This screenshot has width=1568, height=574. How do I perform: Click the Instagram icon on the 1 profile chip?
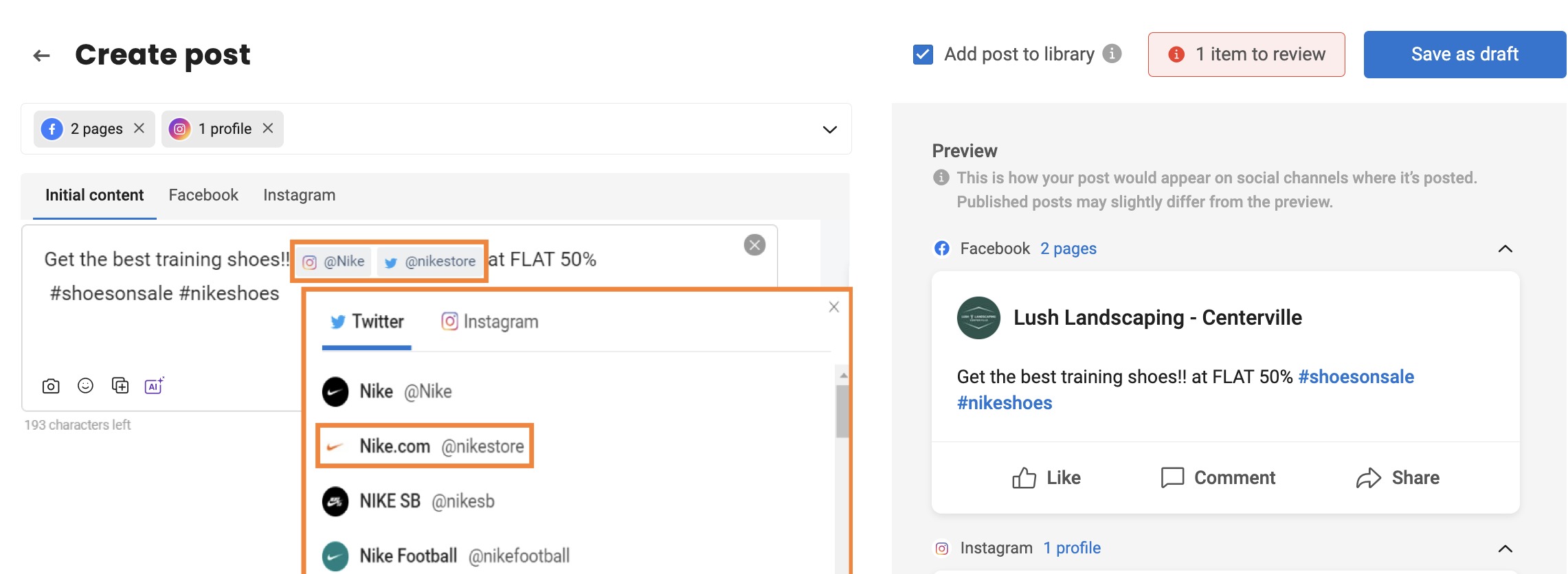coord(180,128)
